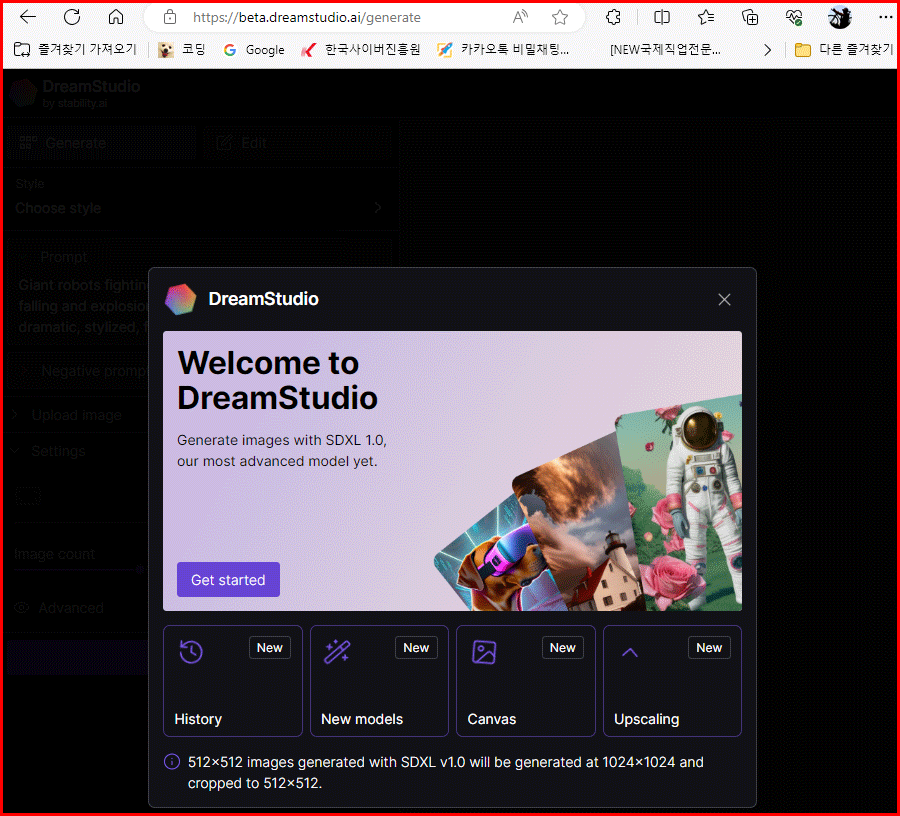Switch to the Edit tab
Viewport: 900px width, 816px height.
coord(297,143)
